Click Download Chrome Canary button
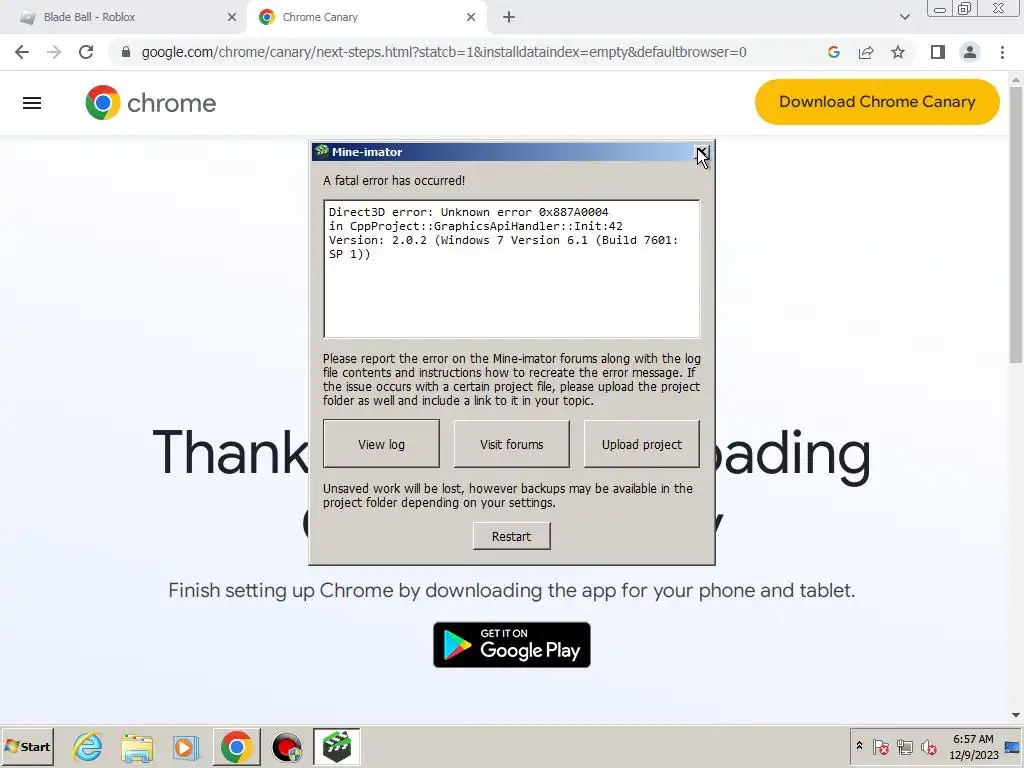 click(877, 102)
